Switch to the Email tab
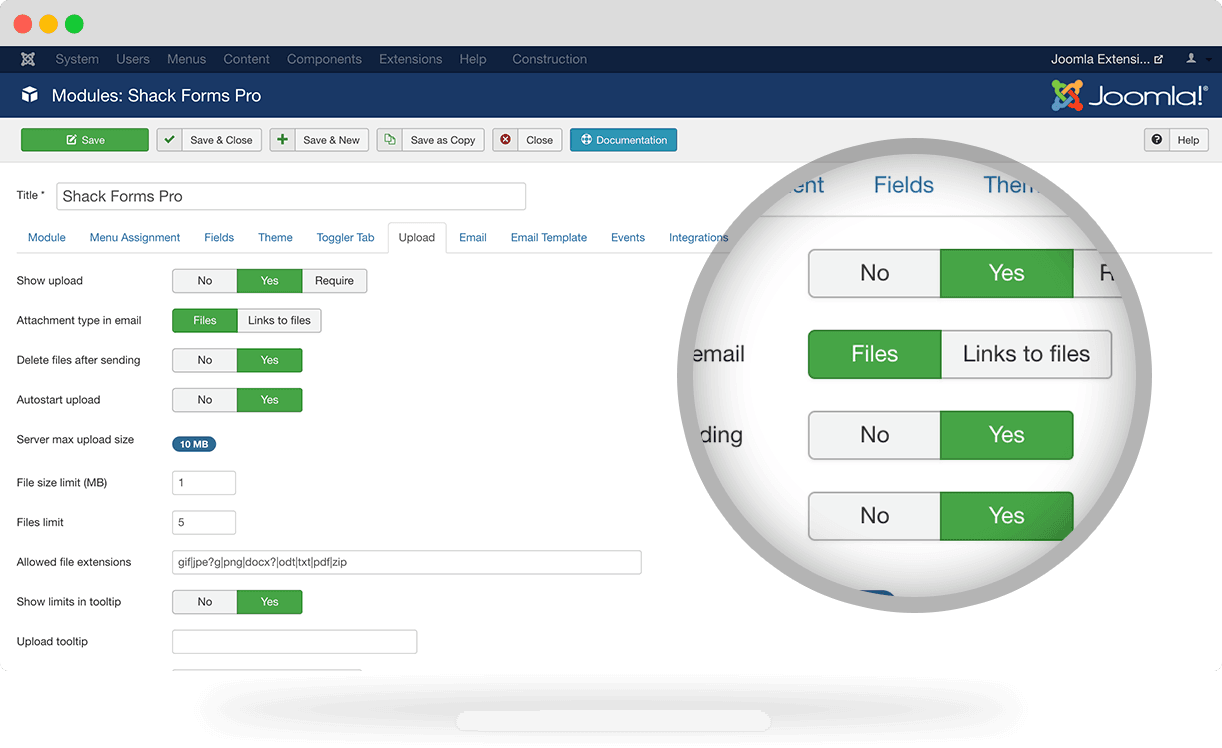Screen dimensions: 1222x748 tap(473, 238)
